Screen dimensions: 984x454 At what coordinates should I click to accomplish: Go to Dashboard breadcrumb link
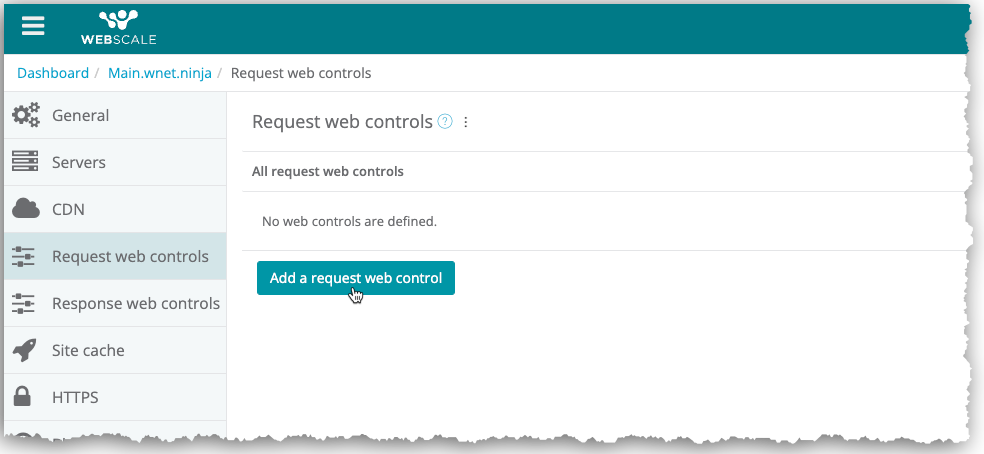point(53,73)
